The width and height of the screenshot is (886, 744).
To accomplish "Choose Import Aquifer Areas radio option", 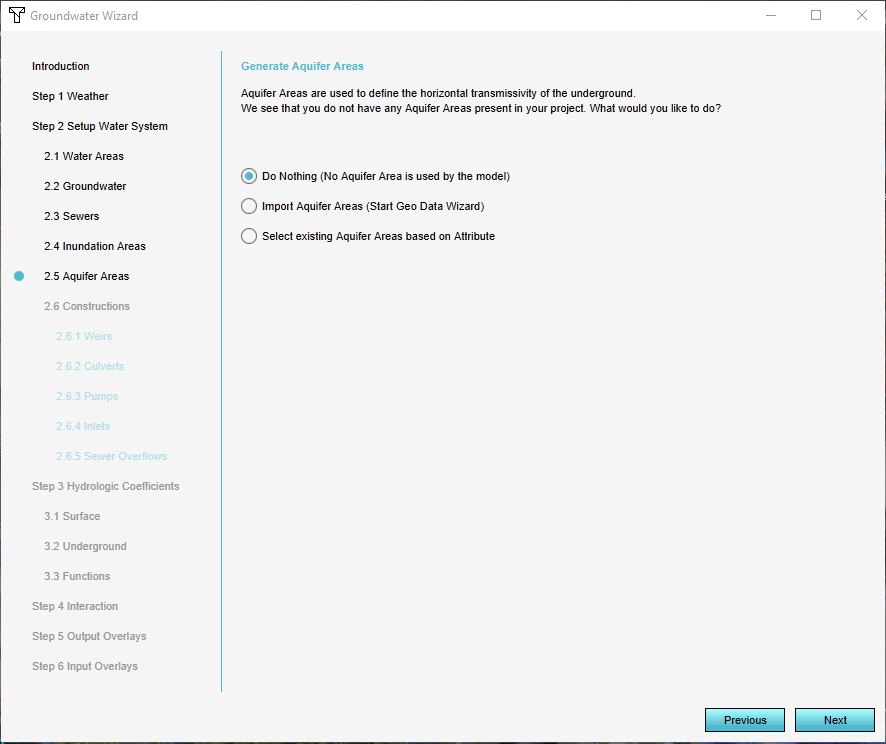I will 249,206.
